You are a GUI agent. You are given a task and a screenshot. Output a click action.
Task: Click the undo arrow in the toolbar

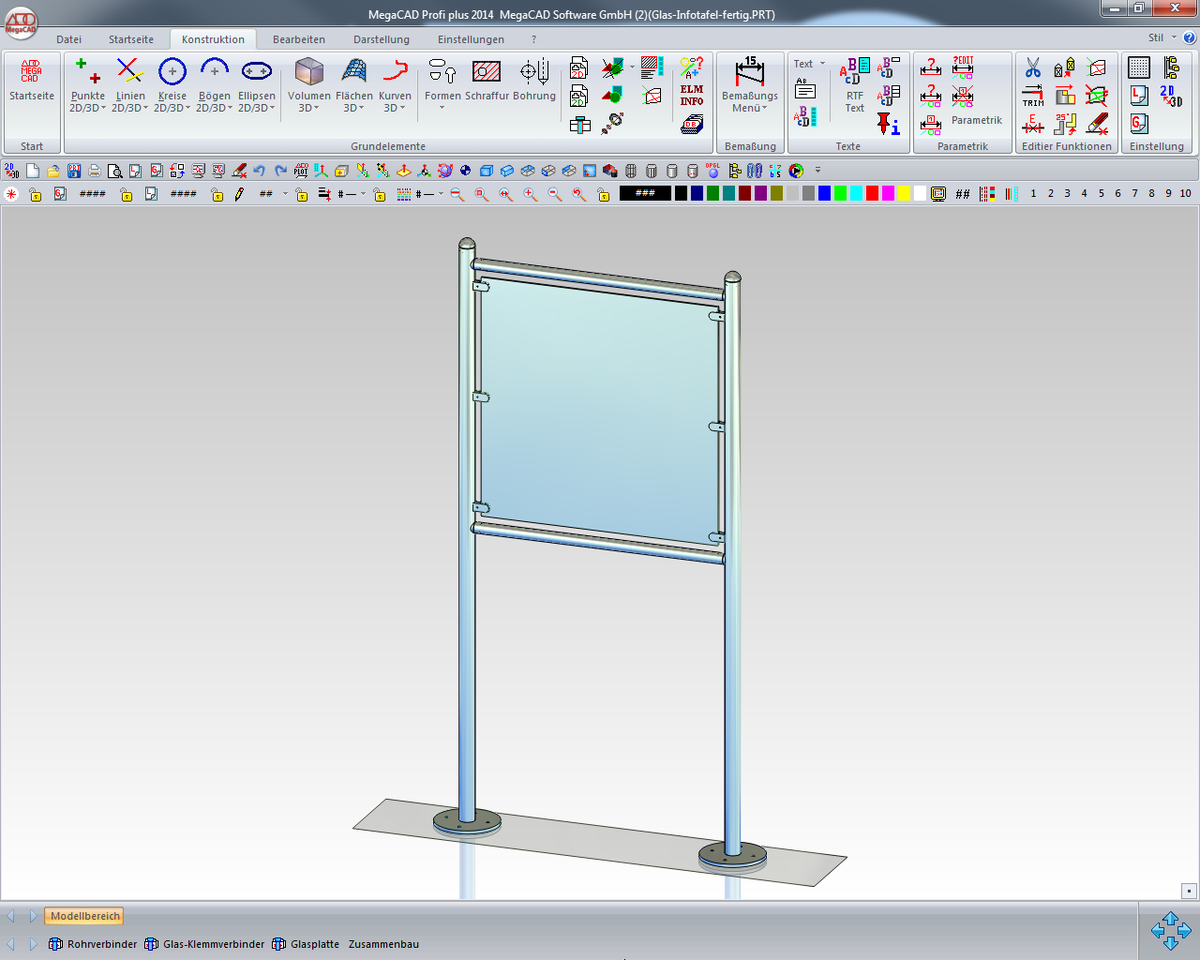coord(260,171)
